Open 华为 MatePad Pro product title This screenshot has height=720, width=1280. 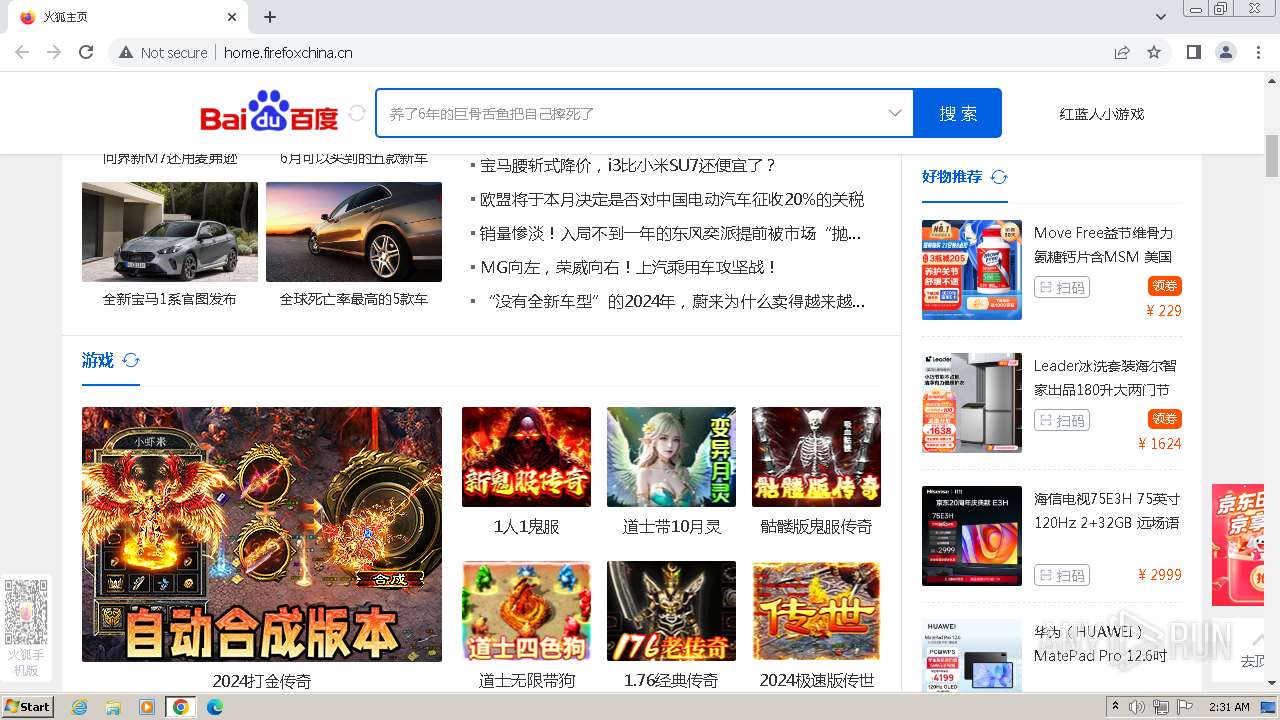(x=1100, y=644)
